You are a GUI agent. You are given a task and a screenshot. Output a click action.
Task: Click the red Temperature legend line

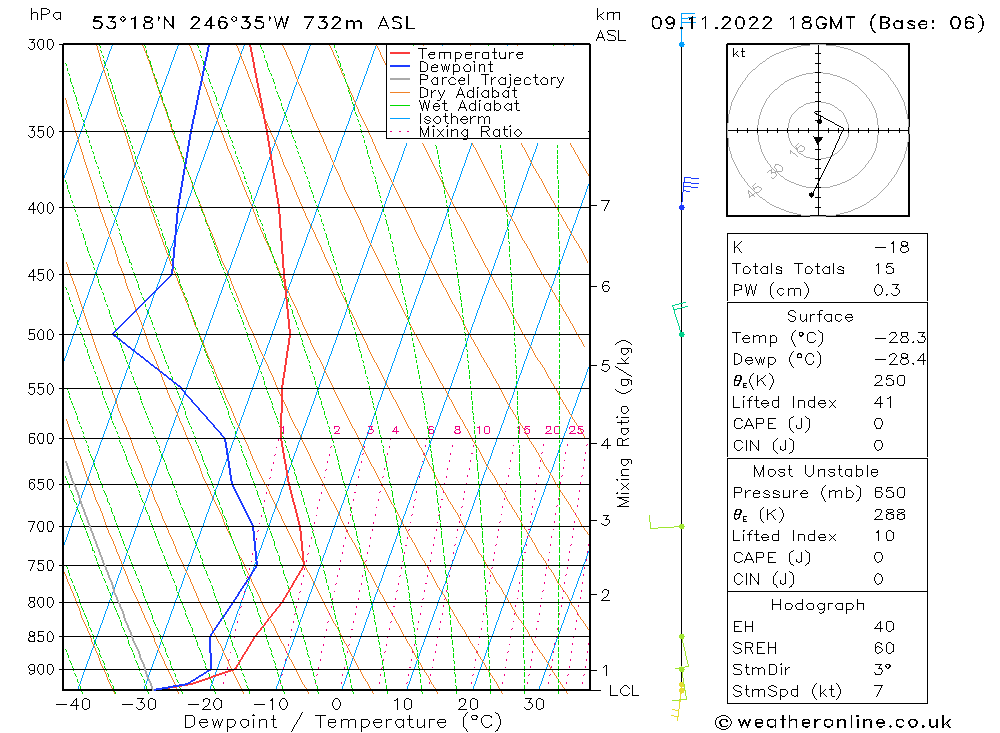[399, 54]
